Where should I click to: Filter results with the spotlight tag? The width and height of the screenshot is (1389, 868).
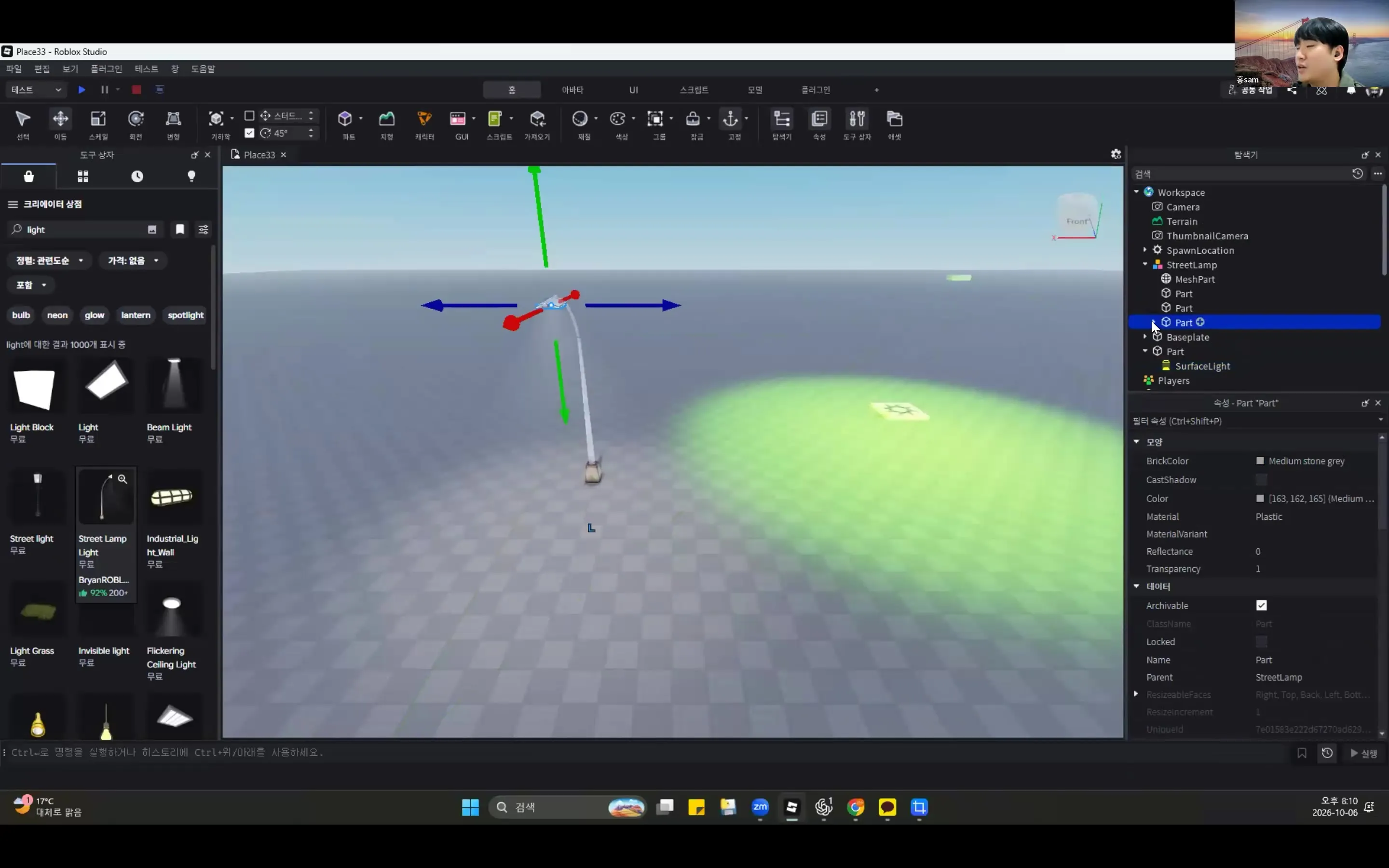click(185, 315)
